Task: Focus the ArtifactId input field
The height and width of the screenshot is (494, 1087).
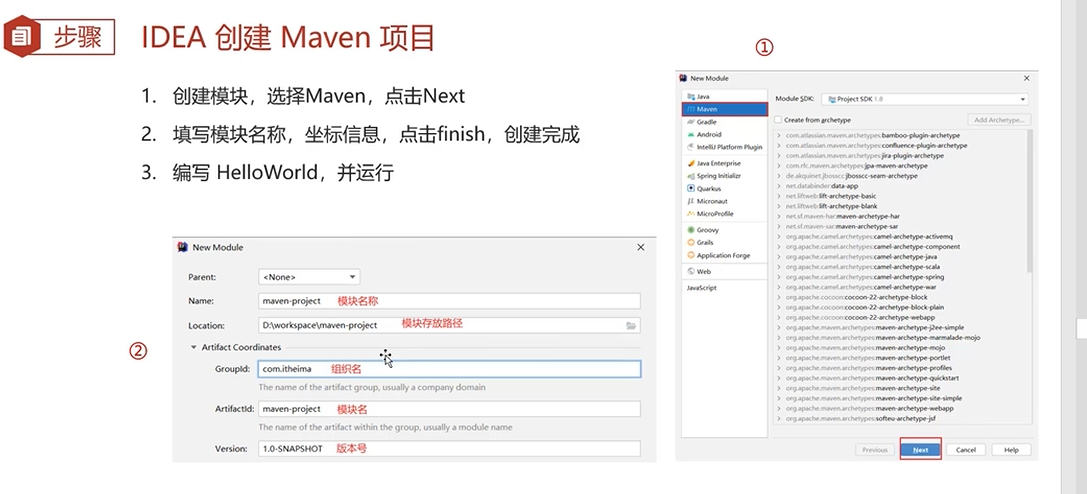Action: 449,409
